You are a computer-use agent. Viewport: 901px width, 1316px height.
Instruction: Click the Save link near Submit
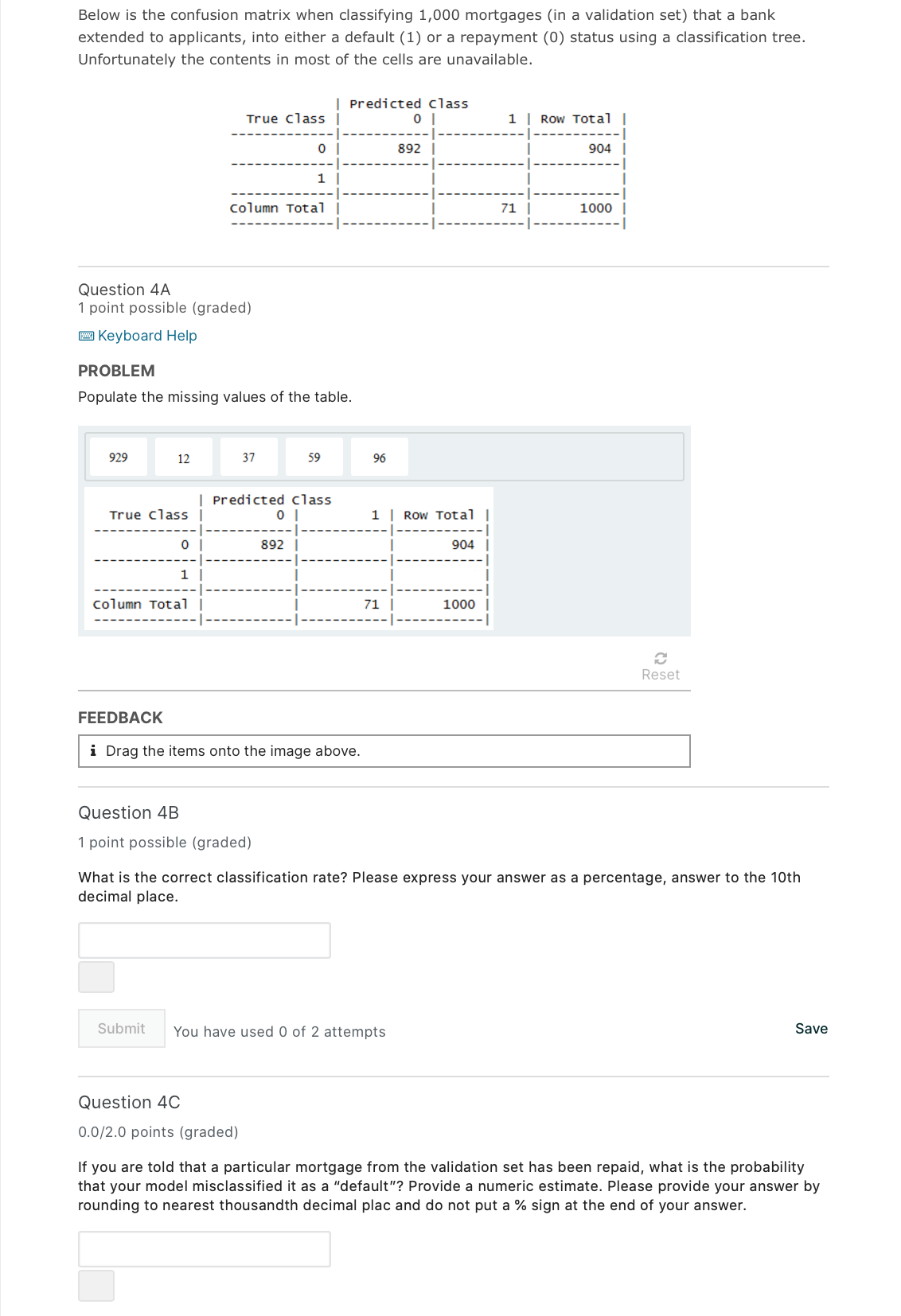click(811, 1028)
